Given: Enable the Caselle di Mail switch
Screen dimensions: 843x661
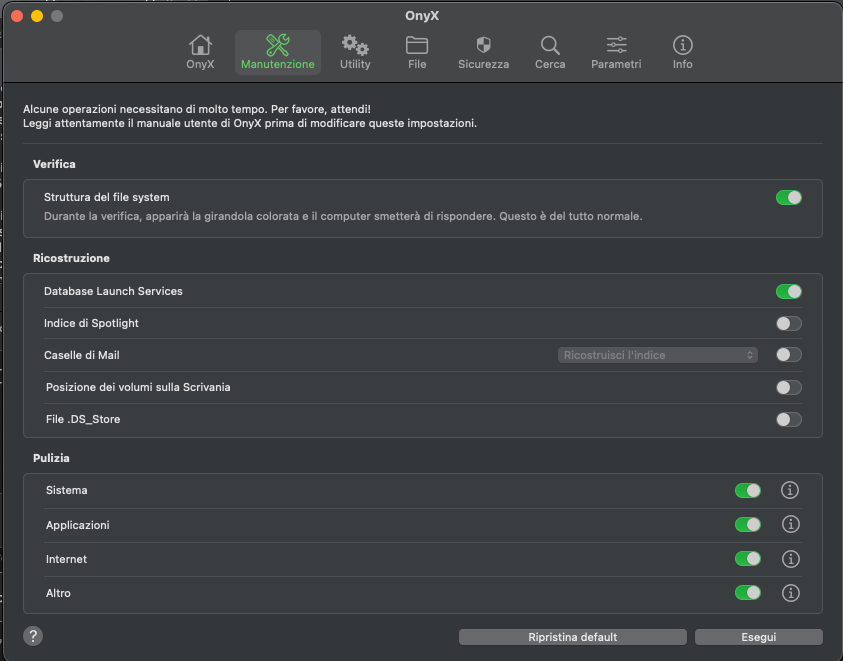Looking at the screenshot, I should [x=789, y=354].
